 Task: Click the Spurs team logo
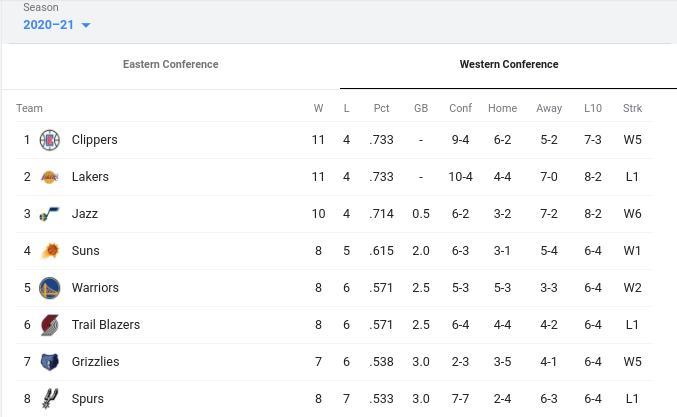pos(49,398)
